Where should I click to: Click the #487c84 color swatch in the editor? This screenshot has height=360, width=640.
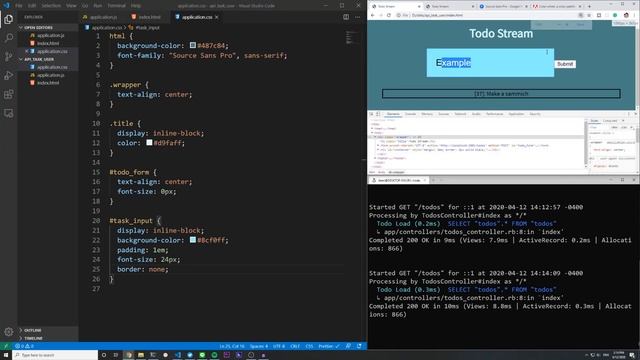click(193, 45)
